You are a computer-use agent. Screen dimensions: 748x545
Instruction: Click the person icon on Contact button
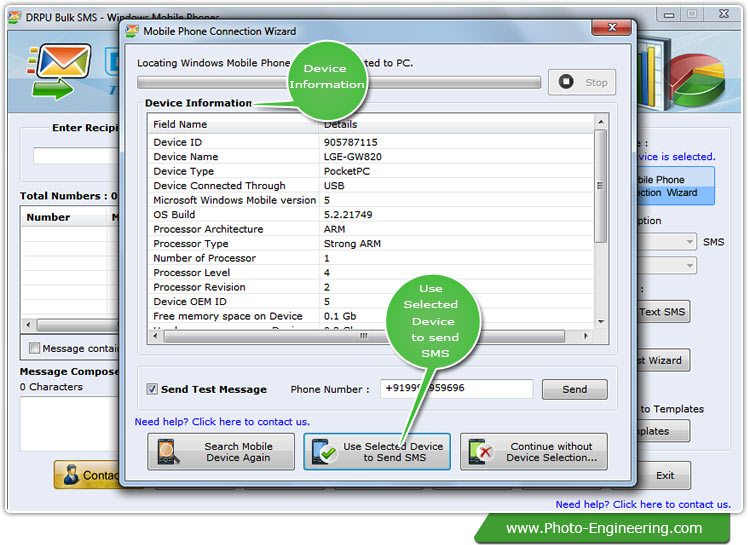72,475
